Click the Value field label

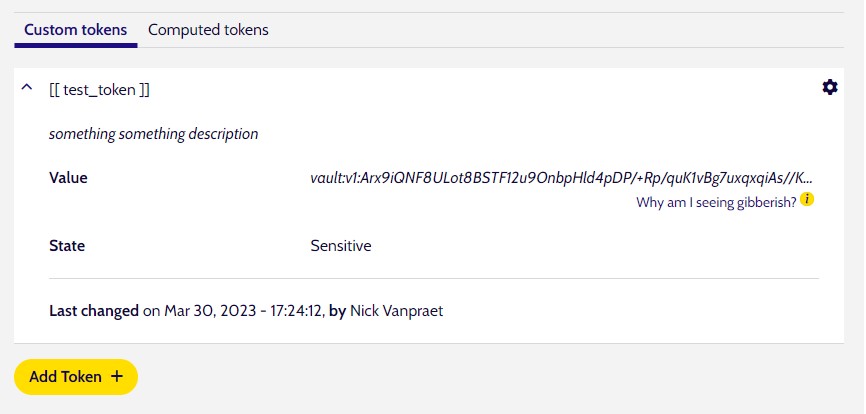click(x=68, y=178)
